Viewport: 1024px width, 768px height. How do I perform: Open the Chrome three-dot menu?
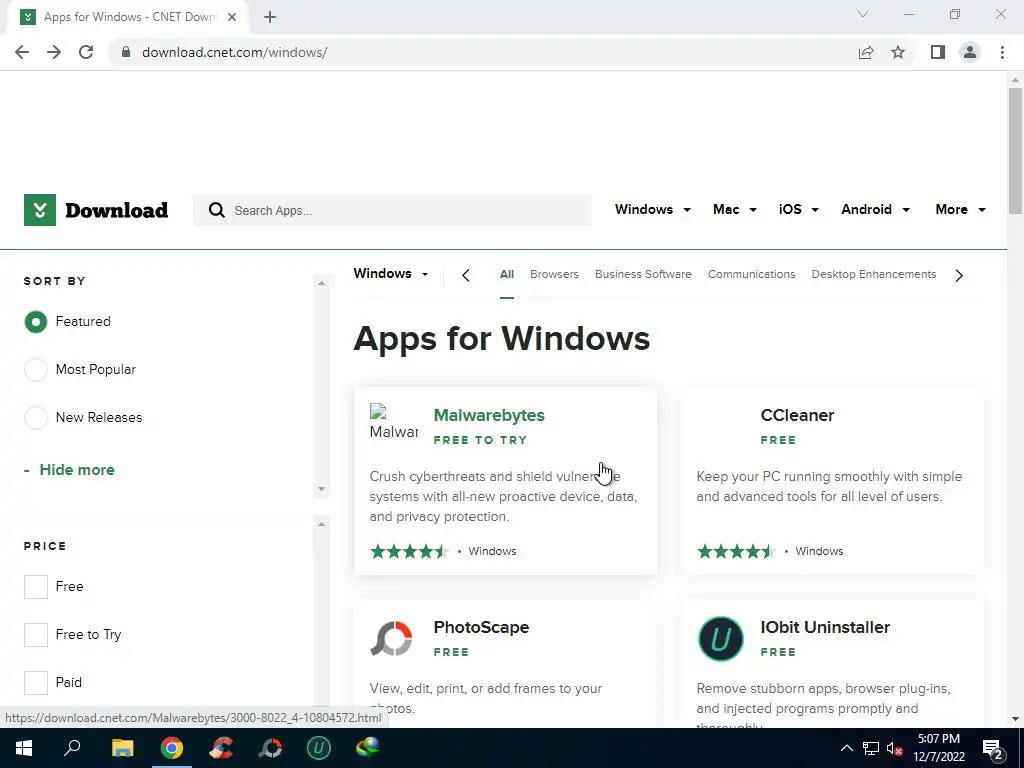1002,52
